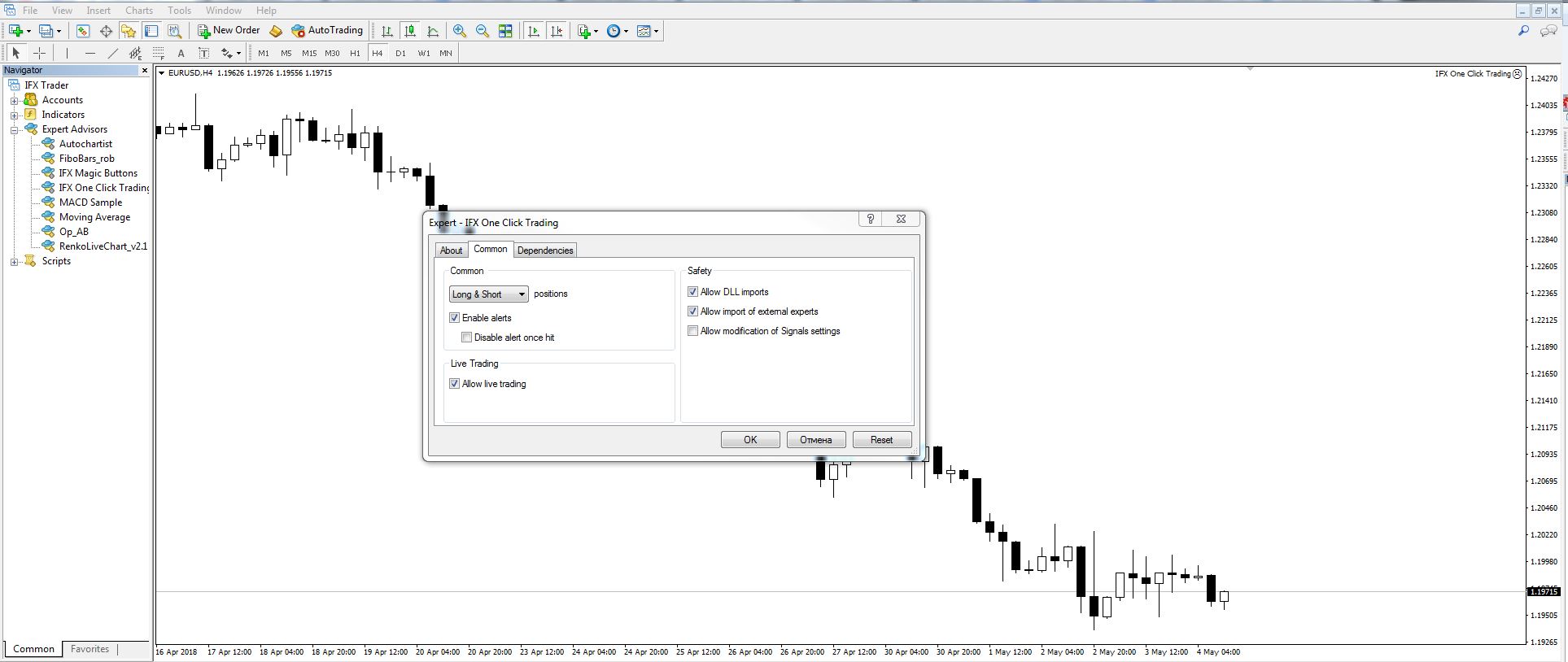The height and width of the screenshot is (662, 1568).
Task: Select the Crosshair tool
Action: (x=39, y=53)
